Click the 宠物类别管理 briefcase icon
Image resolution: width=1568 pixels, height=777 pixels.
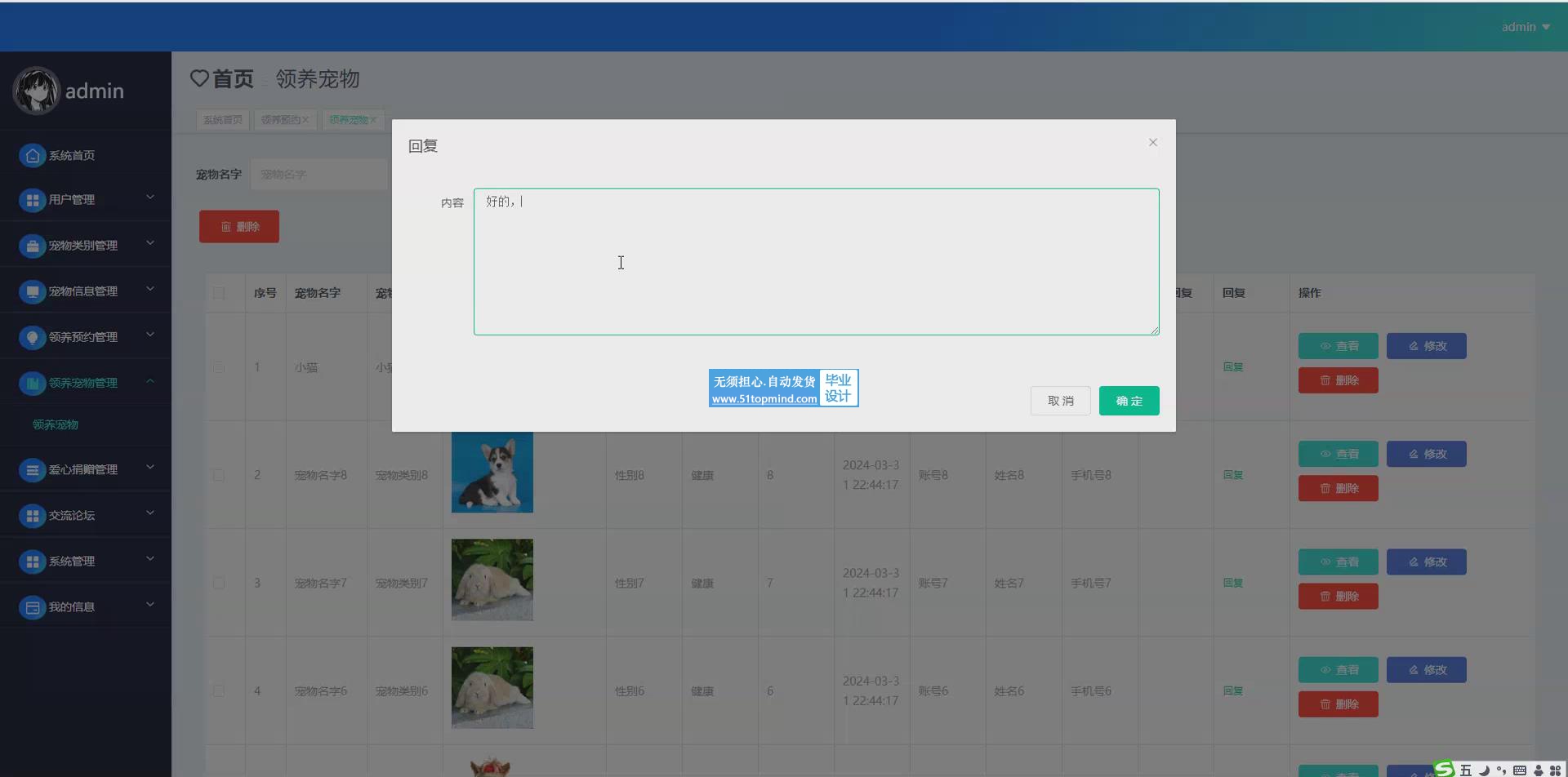click(32, 246)
